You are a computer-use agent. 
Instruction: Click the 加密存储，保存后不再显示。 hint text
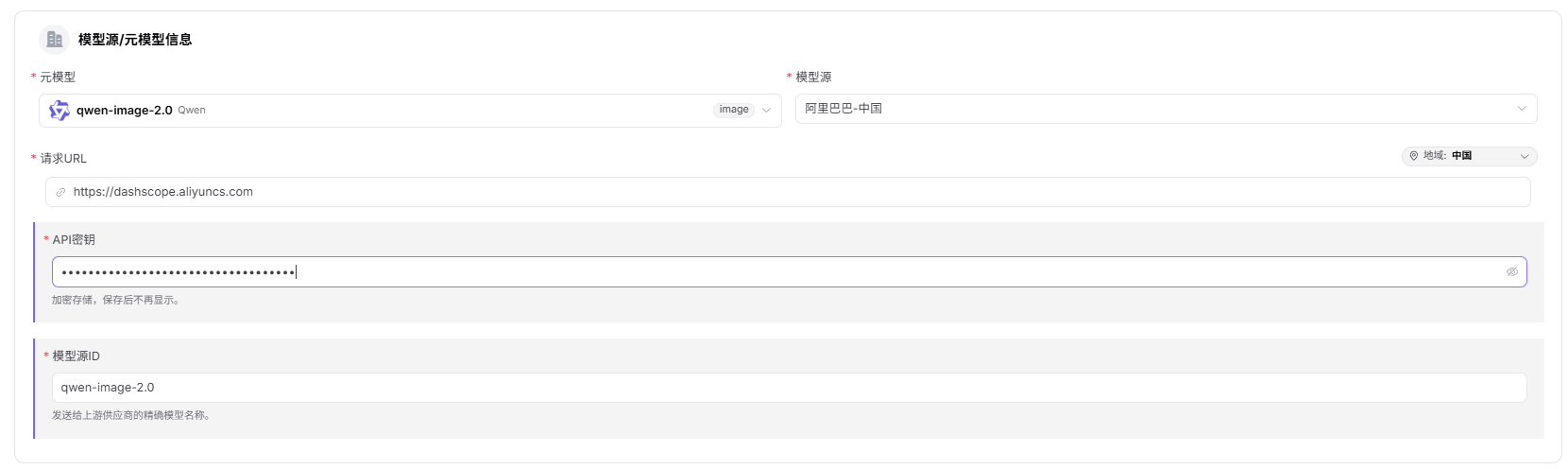115,300
